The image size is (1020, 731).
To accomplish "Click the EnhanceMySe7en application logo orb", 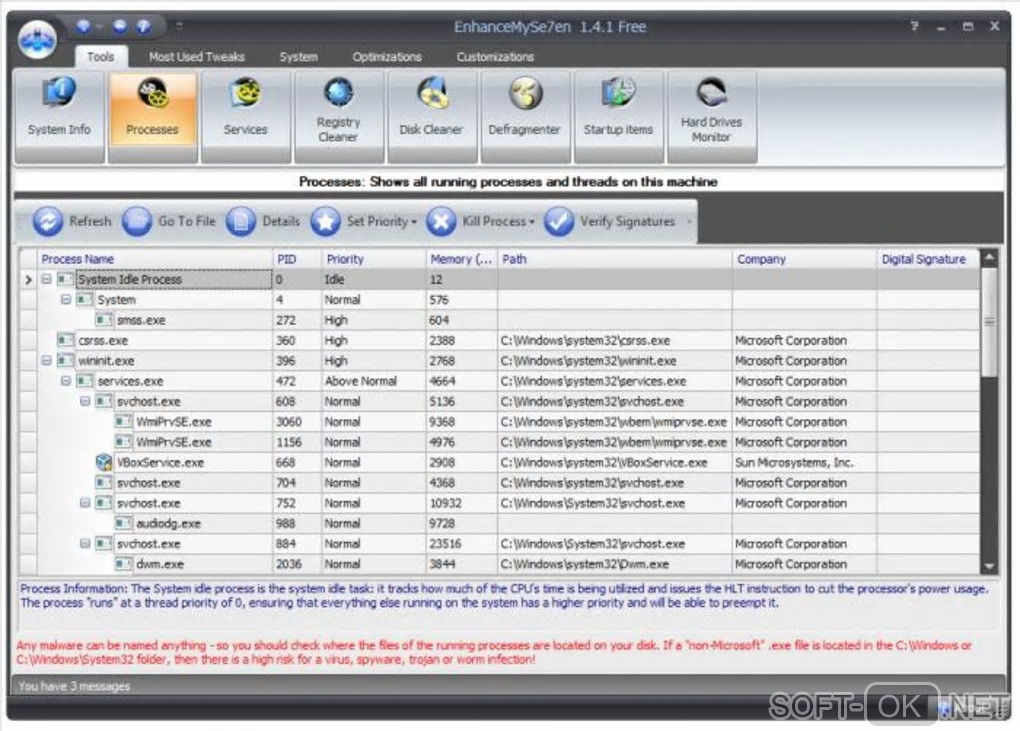I will coord(37,39).
